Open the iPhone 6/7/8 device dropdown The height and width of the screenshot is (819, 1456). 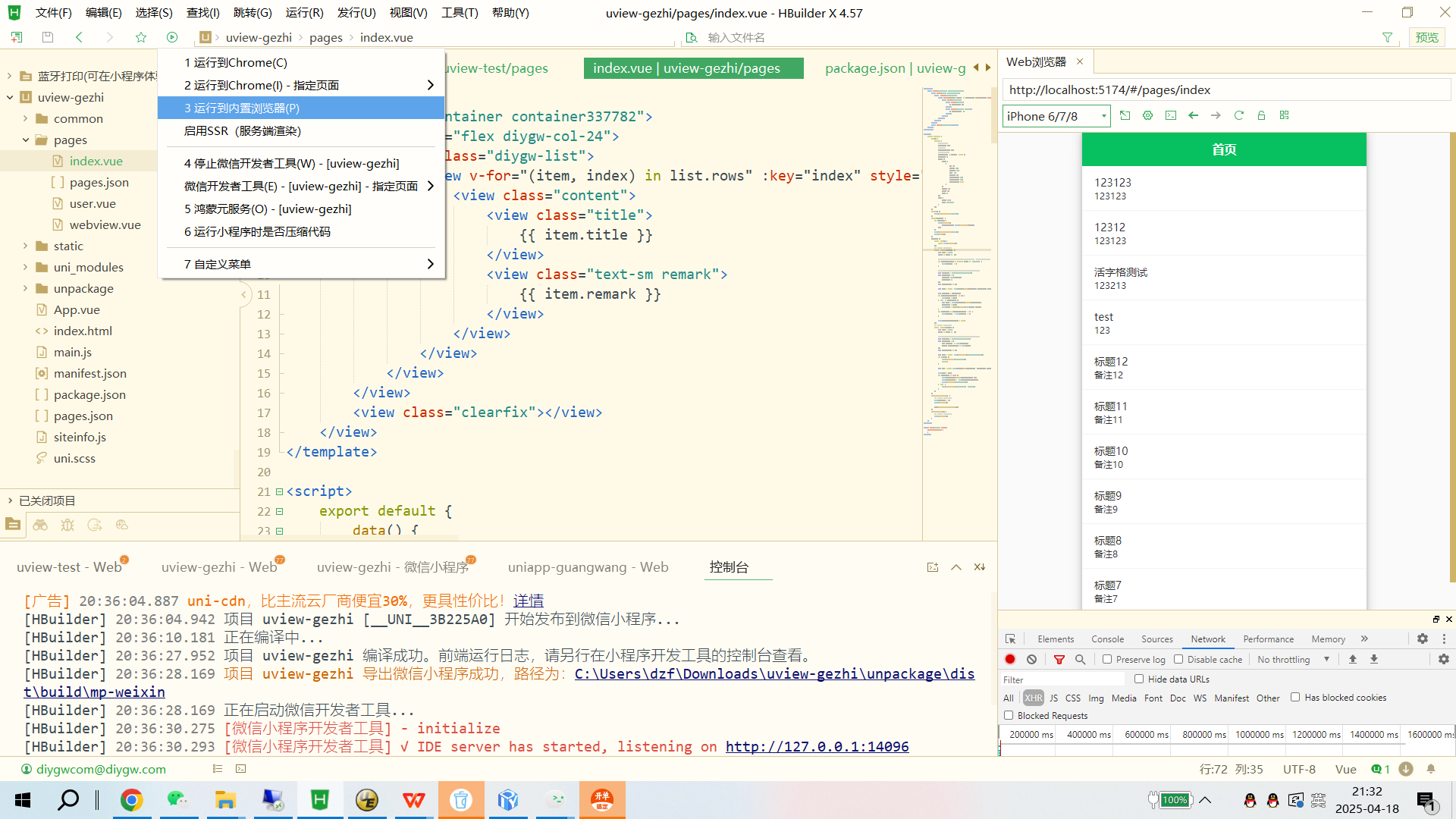(x=1056, y=116)
